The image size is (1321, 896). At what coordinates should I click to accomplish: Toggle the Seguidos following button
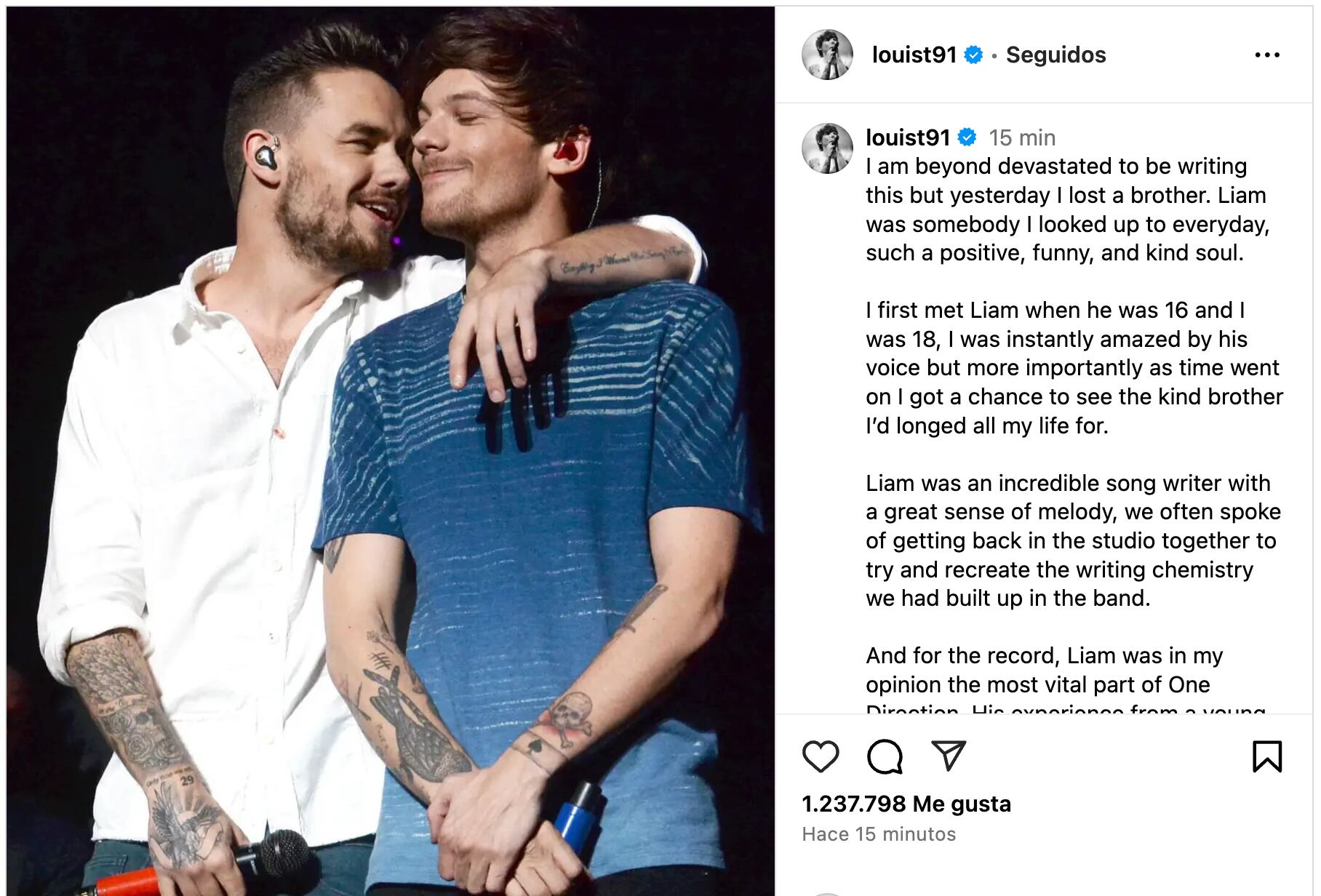pyautogui.click(x=1055, y=55)
